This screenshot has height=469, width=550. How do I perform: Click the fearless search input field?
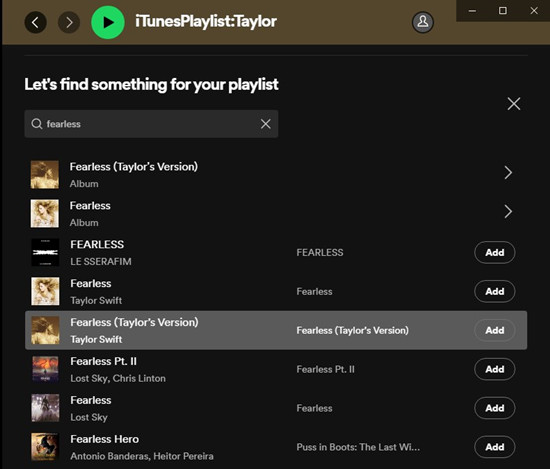[x=151, y=124]
